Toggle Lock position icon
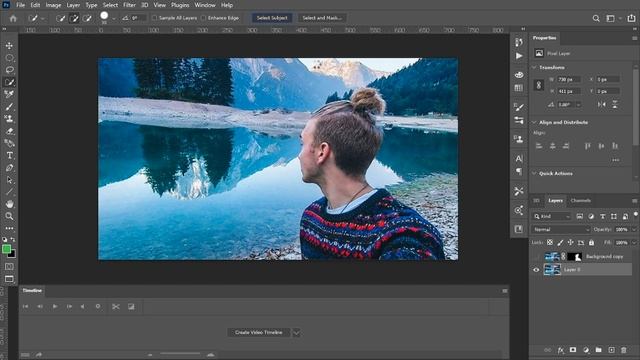The image size is (640, 360). tap(571, 242)
